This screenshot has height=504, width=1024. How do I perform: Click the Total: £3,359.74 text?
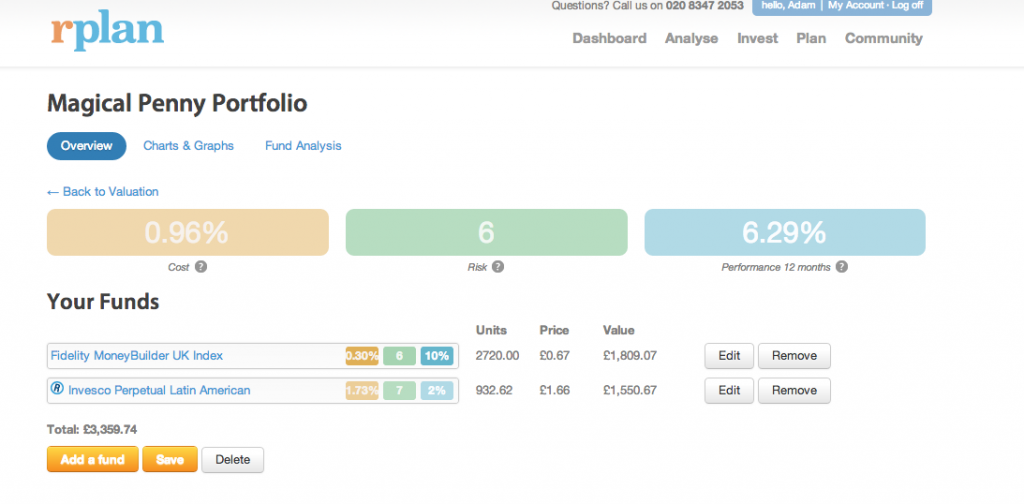pos(92,430)
